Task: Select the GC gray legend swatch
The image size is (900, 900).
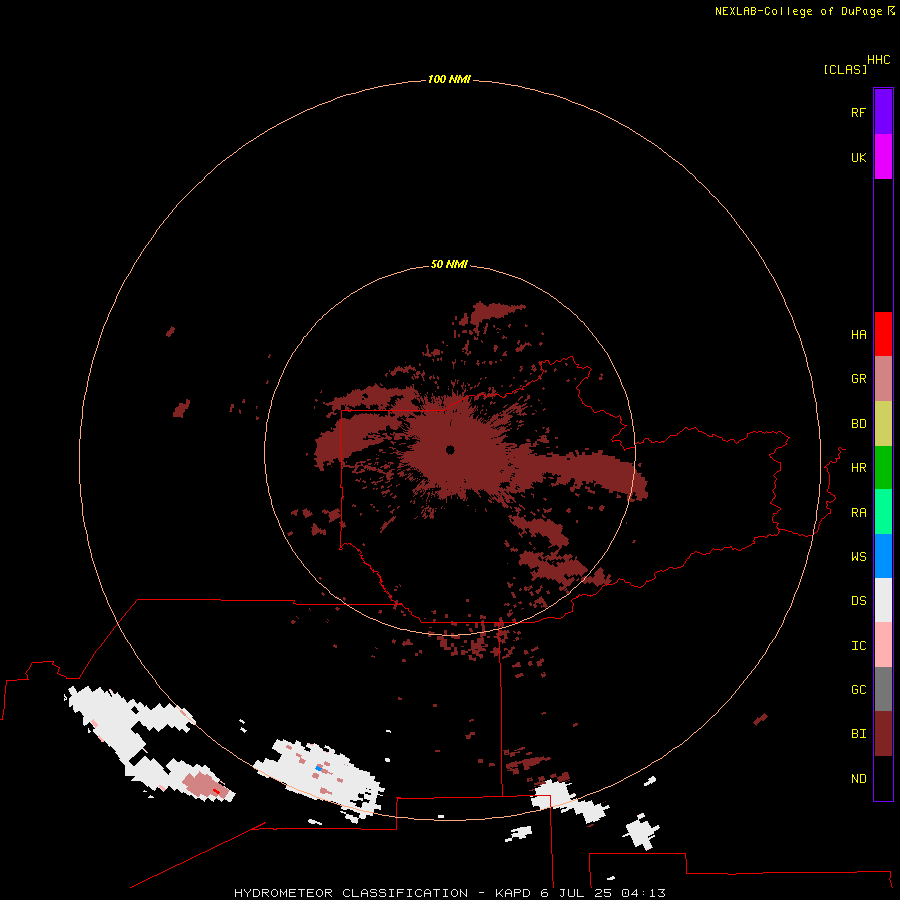Action: click(x=883, y=689)
